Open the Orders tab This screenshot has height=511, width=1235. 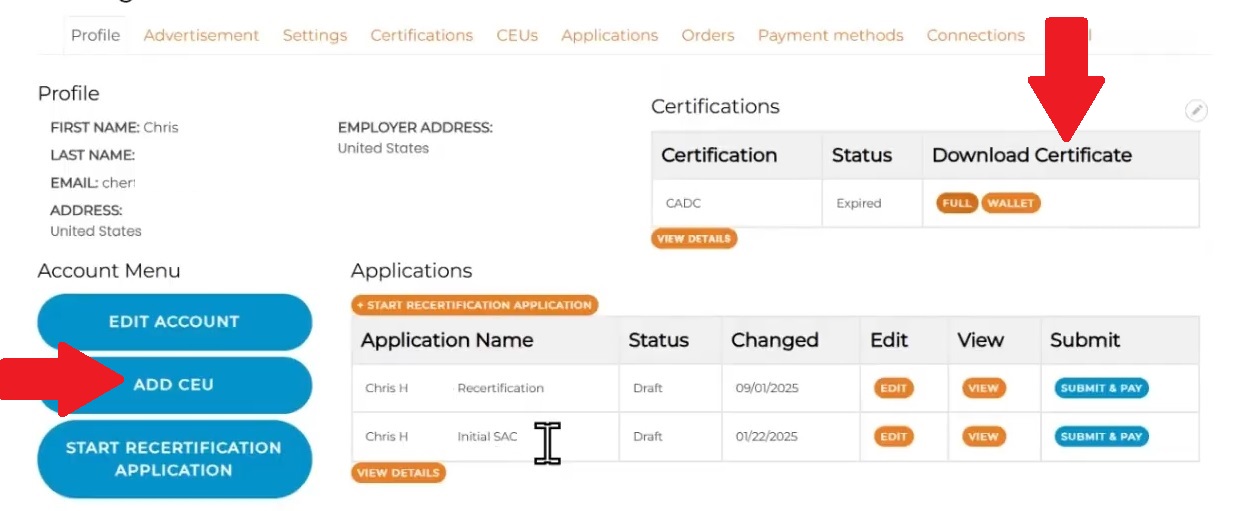tap(708, 35)
